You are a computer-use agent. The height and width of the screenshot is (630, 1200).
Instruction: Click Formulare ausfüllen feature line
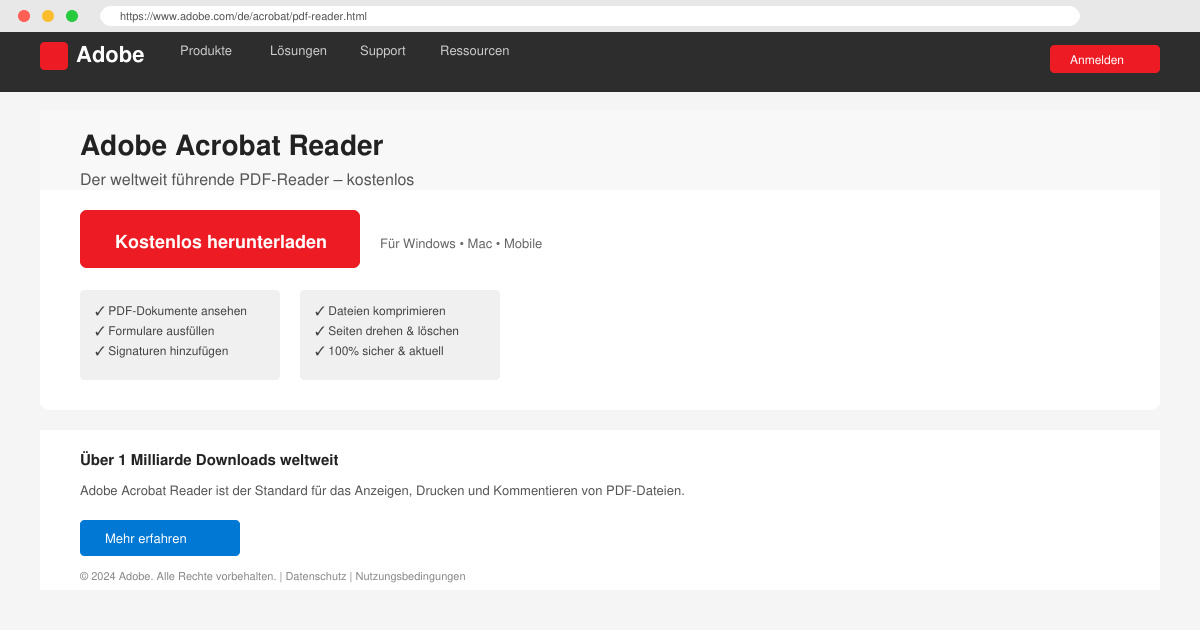click(154, 331)
